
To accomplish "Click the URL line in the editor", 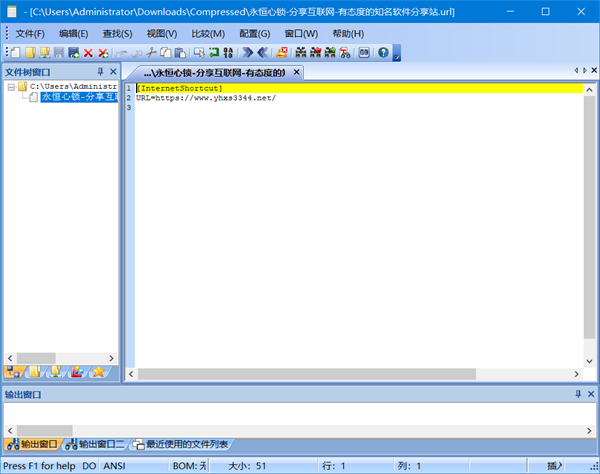I will pyautogui.click(x=205, y=98).
